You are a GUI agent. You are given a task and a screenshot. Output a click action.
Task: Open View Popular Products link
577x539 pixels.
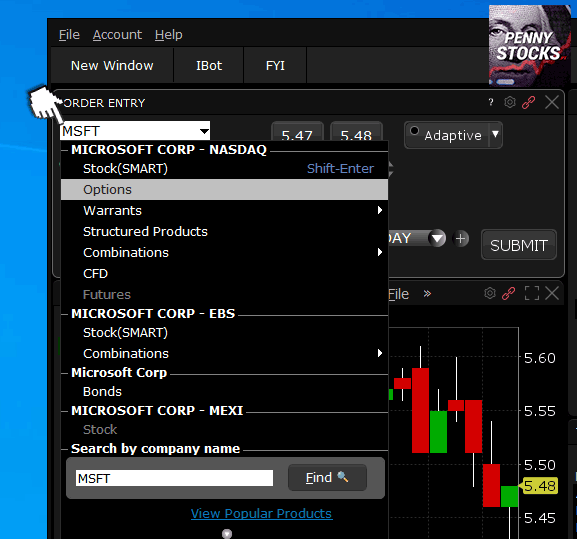(x=262, y=513)
